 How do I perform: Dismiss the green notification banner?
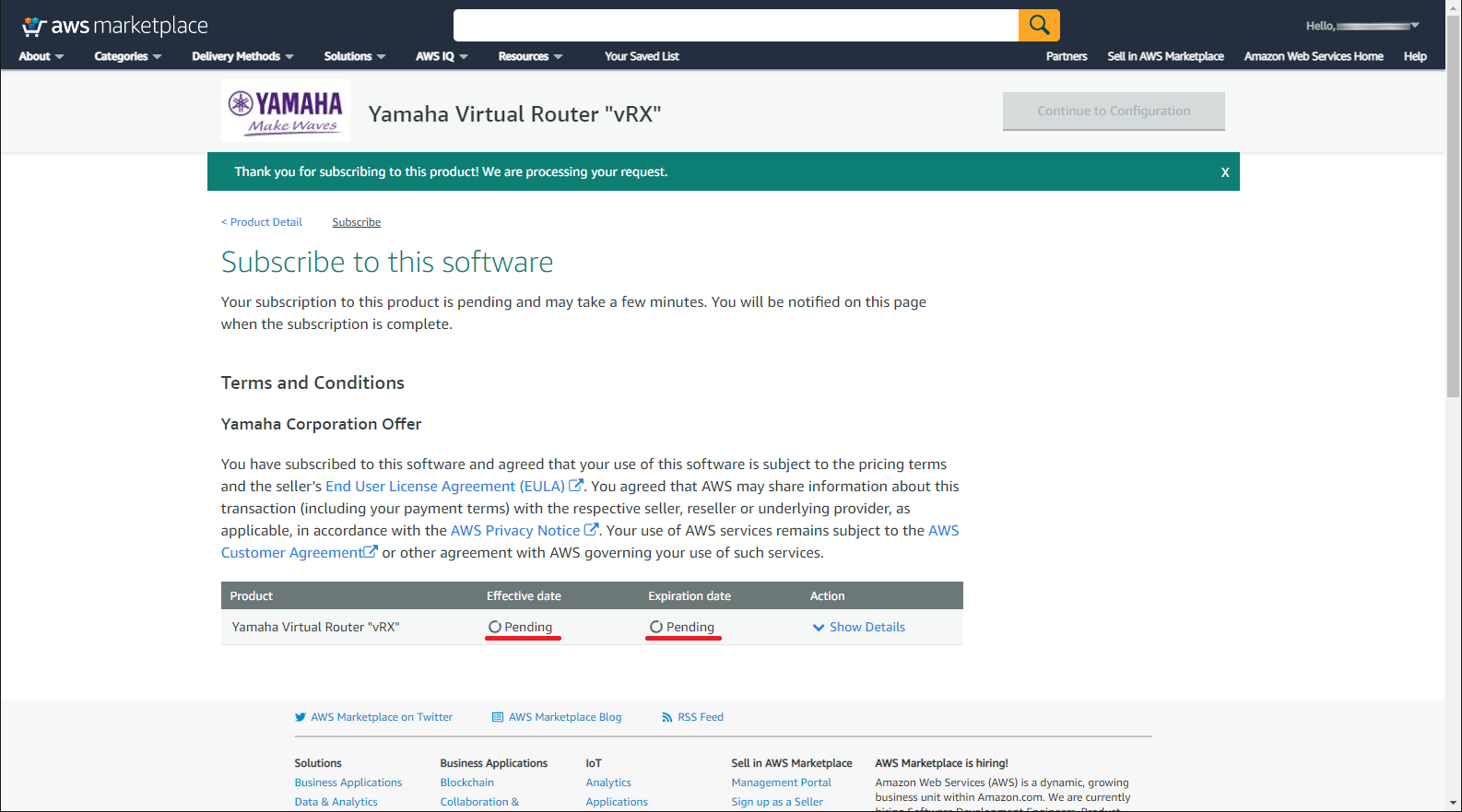(x=1225, y=172)
